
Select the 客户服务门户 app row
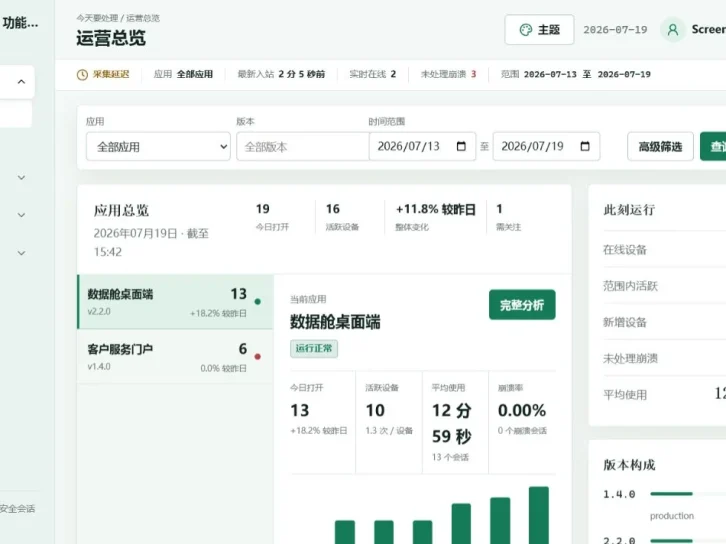click(175, 357)
